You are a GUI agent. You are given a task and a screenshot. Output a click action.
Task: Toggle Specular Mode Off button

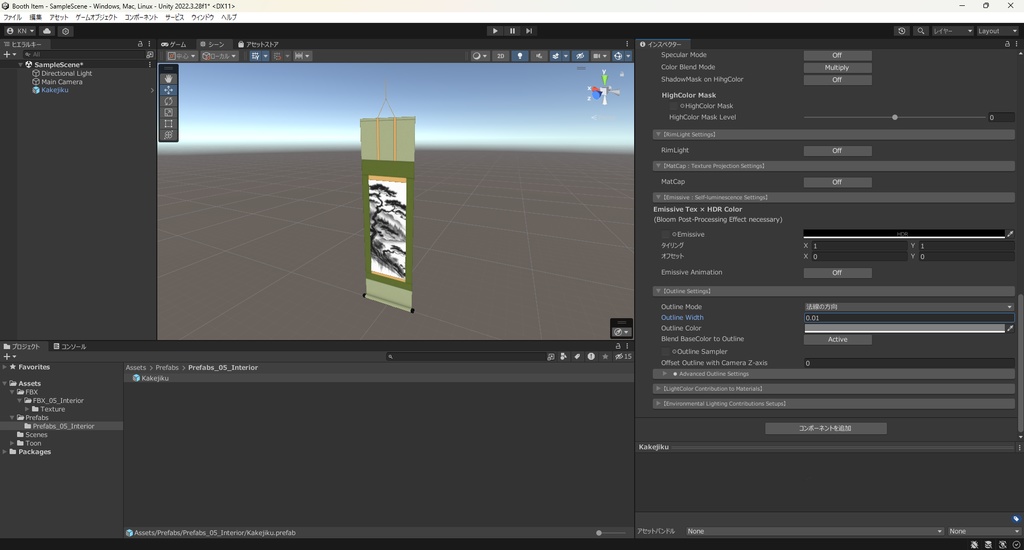[837, 56]
